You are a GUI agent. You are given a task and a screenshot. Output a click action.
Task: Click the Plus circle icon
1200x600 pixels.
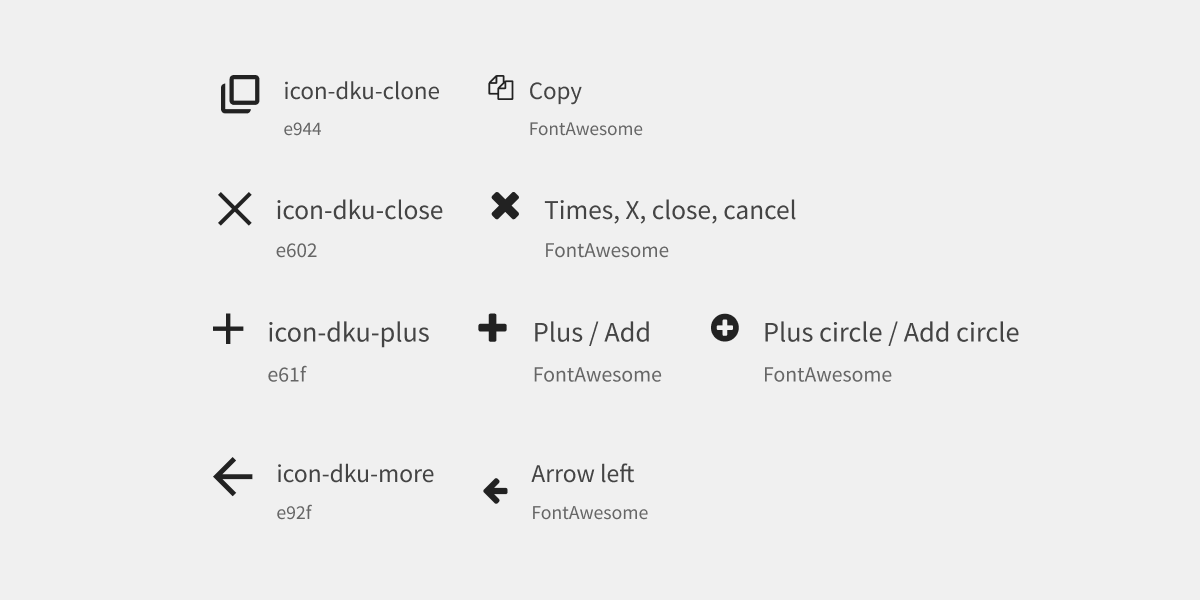pyautogui.click(x=725, y=328)
